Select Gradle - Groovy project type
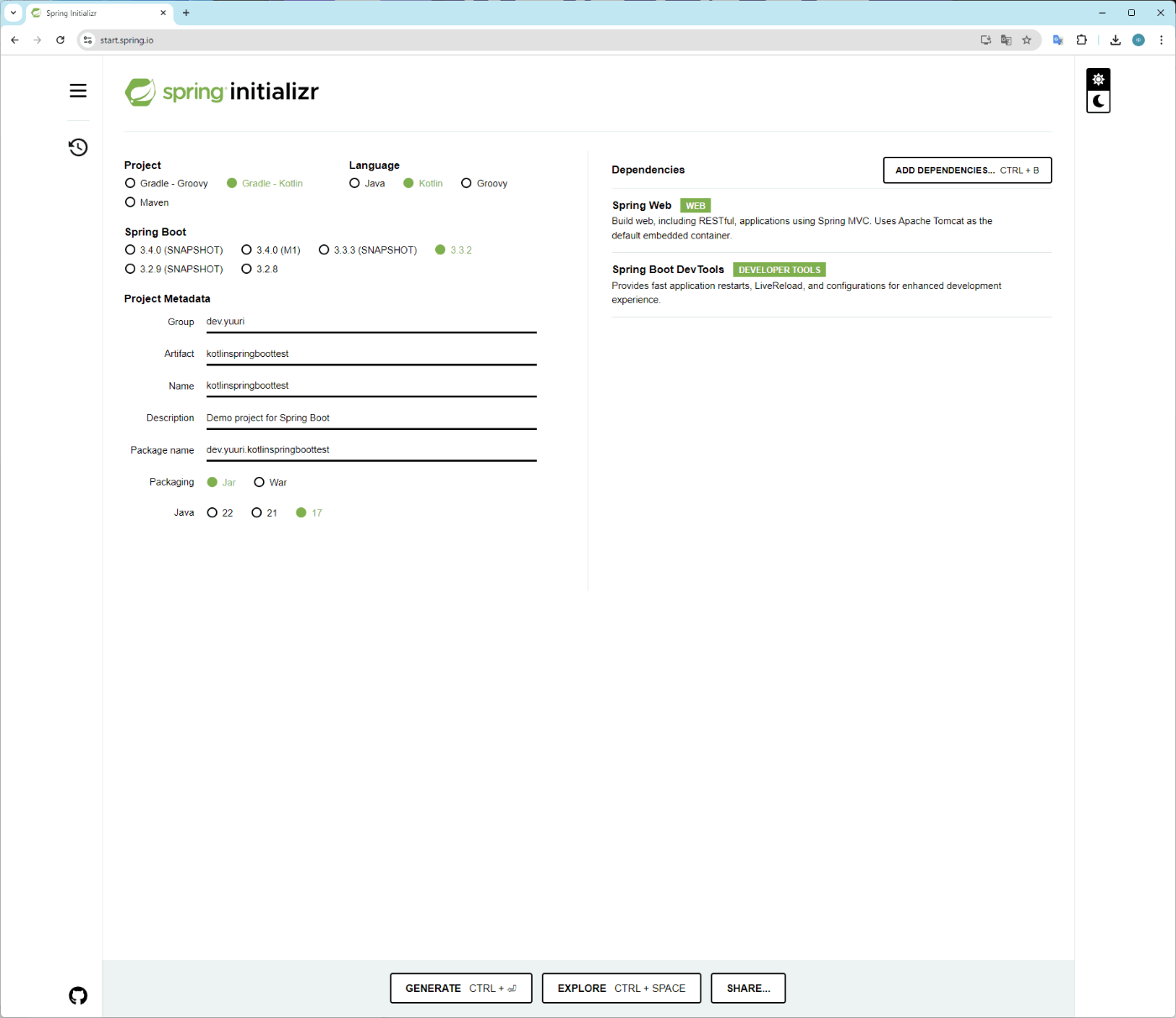Viewport: 1176px width, 1018px height. tap(166, 183)
